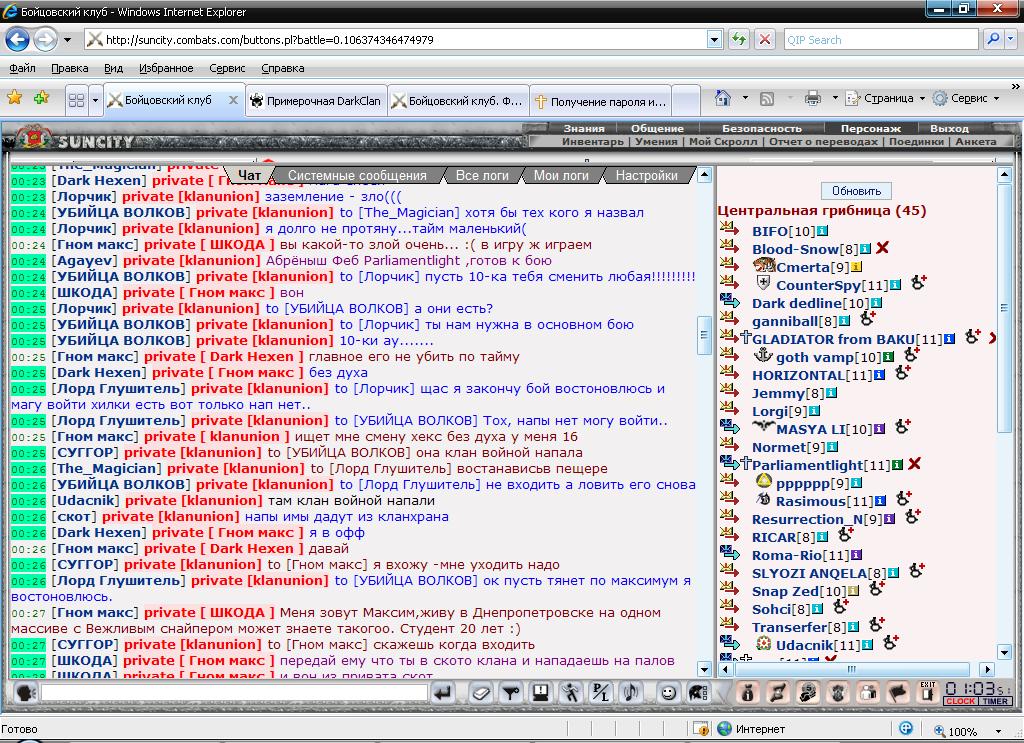The image size is (1024, 743).
Task: Open smiley emoticons in chat toolbar
Action: (667, 692)
